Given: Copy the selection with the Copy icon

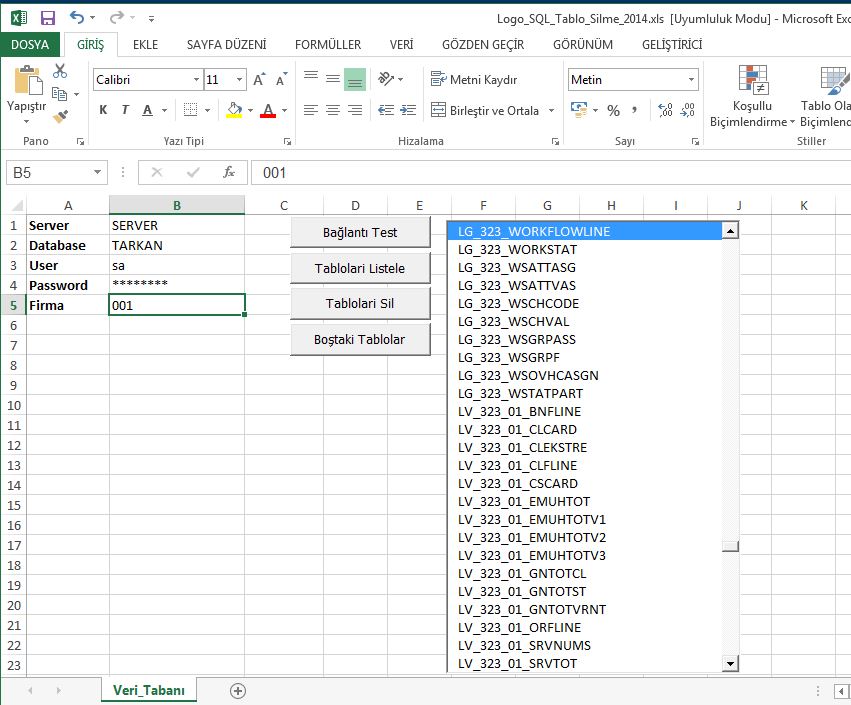Looking at the screenshot, I should click(59, 94).
